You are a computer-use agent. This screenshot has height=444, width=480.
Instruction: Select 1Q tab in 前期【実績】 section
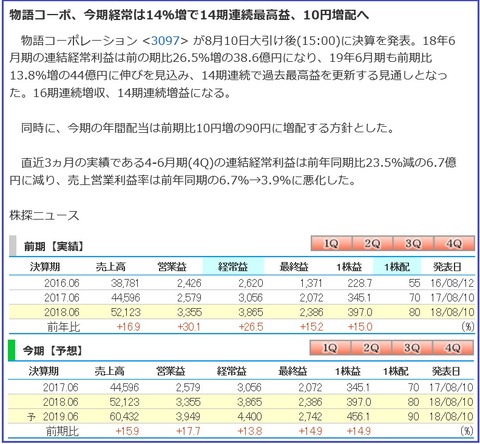[x=331, y=244]
